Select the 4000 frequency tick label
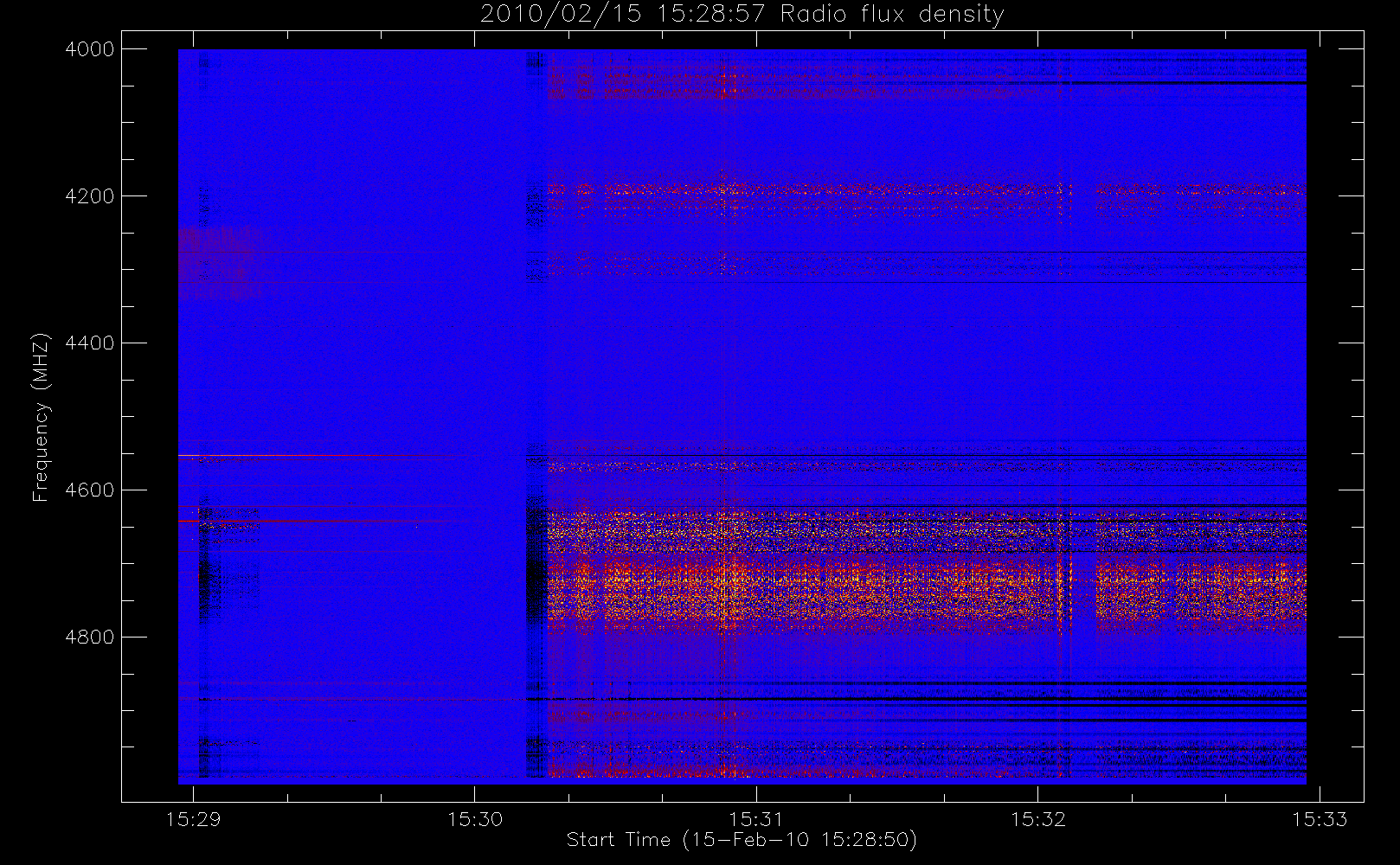The image size is (1400, 865). 90,49
